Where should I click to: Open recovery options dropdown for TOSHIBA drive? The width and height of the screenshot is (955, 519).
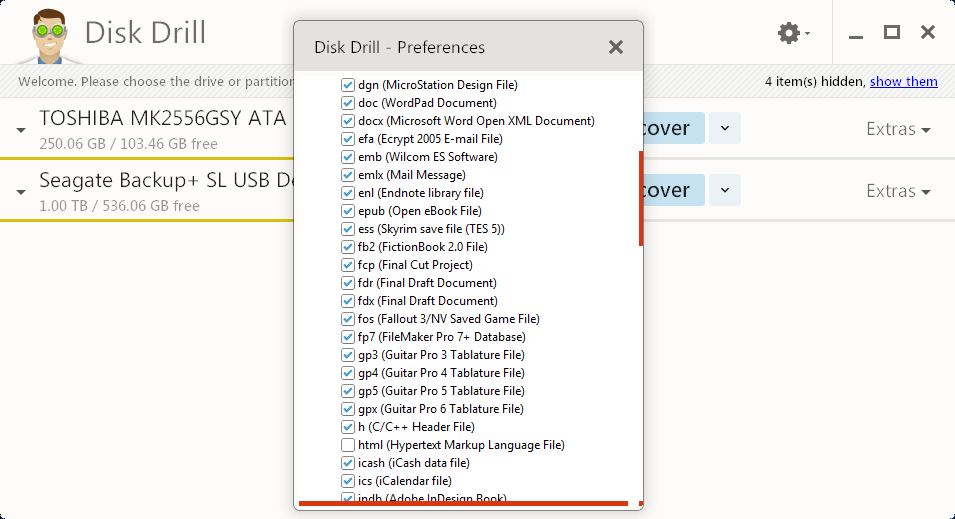click(725, 128)
